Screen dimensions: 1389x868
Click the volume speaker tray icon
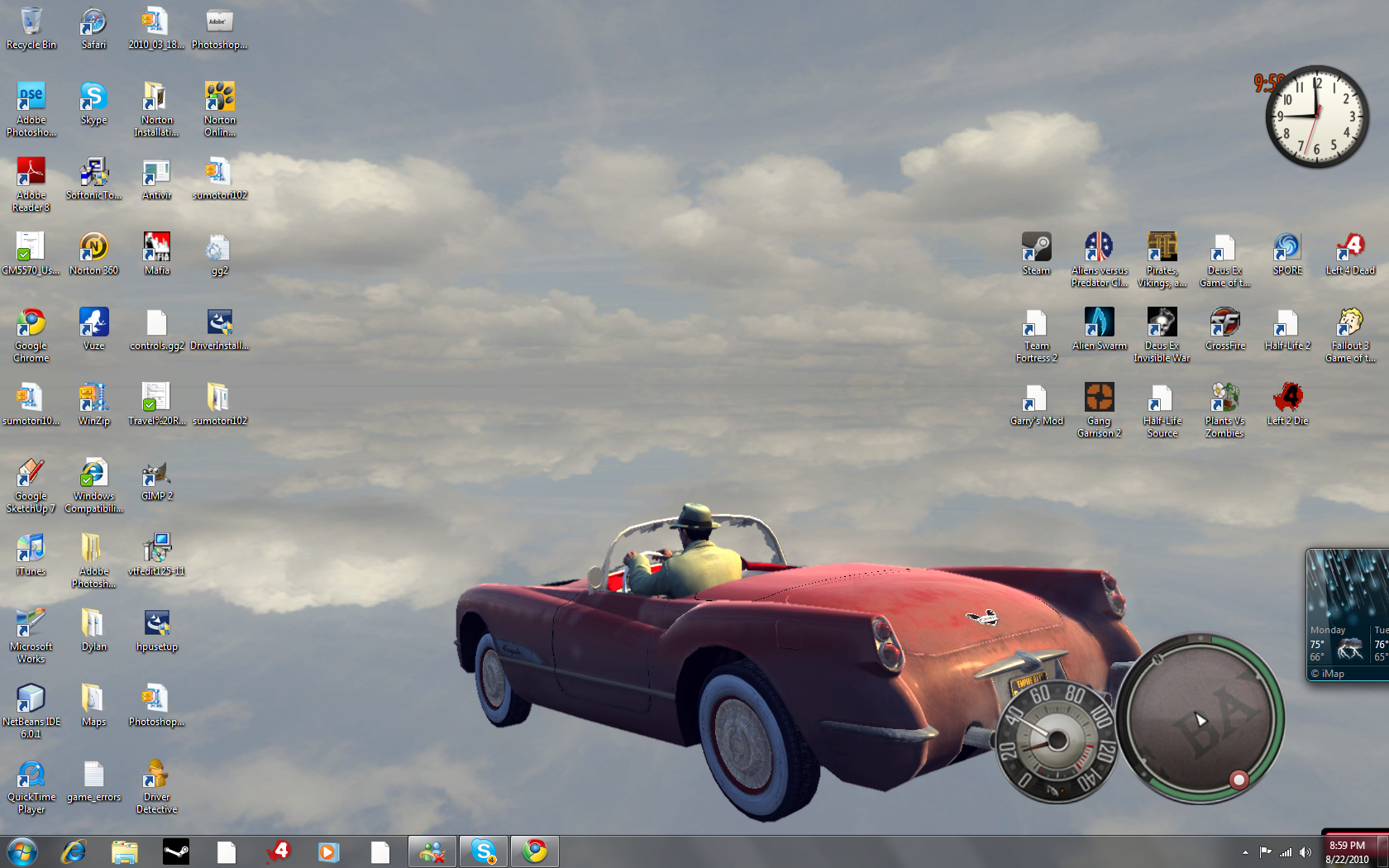tap(1305, 852)
